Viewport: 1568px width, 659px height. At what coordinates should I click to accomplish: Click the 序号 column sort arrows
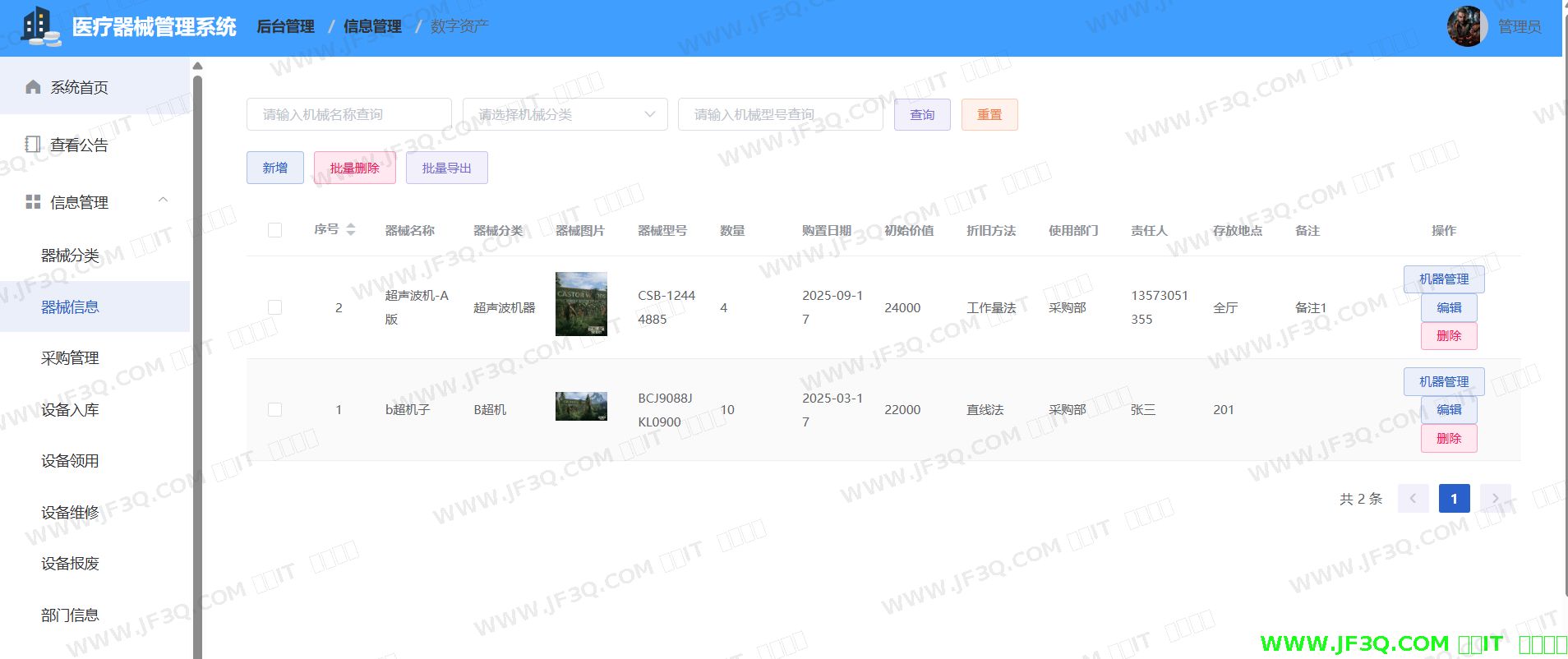(x=351, y=229)
